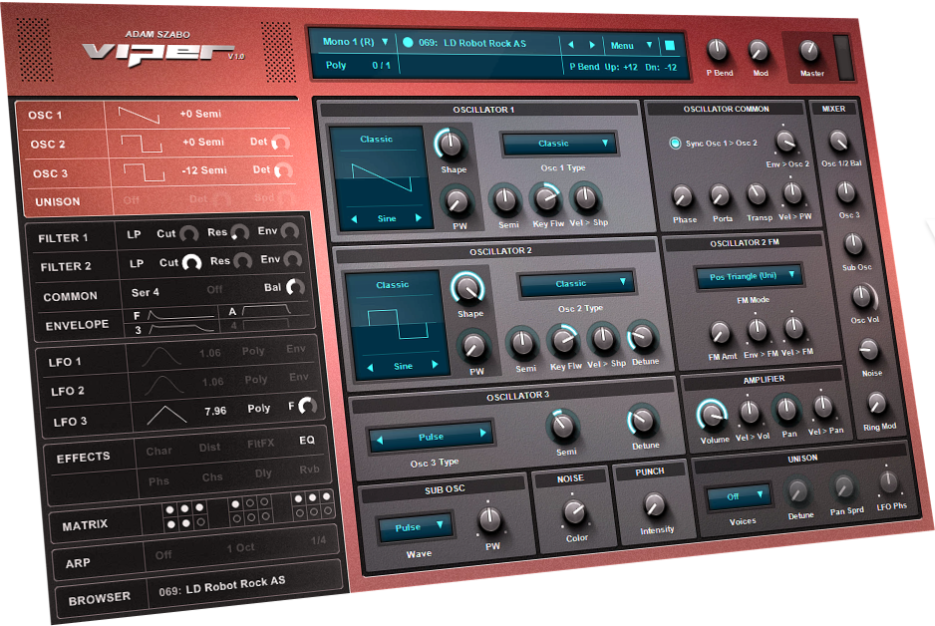This screenshot has height=626, width=935.
Task: Toggle the Phs effect
Action: pyautogui.click(x=159, y=481)
